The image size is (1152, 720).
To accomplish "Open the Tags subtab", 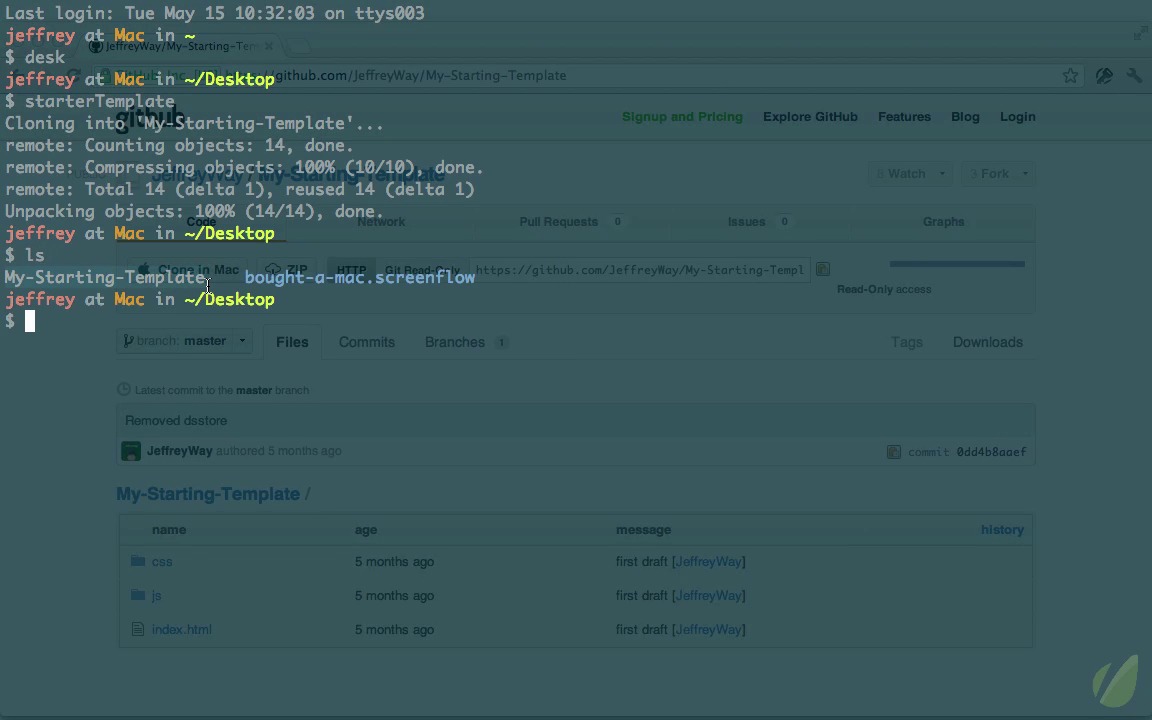I will [907, 342].
